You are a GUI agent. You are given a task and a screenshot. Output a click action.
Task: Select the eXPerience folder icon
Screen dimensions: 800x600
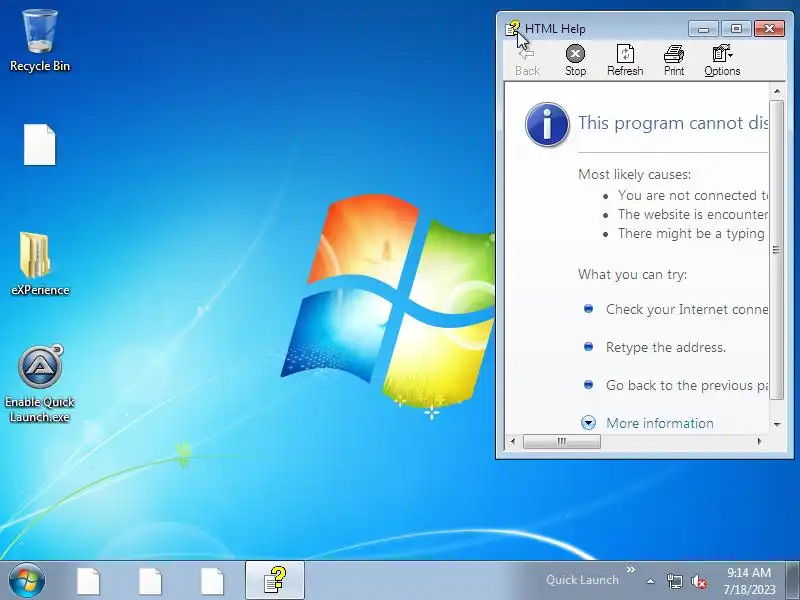tap(40, 264)
